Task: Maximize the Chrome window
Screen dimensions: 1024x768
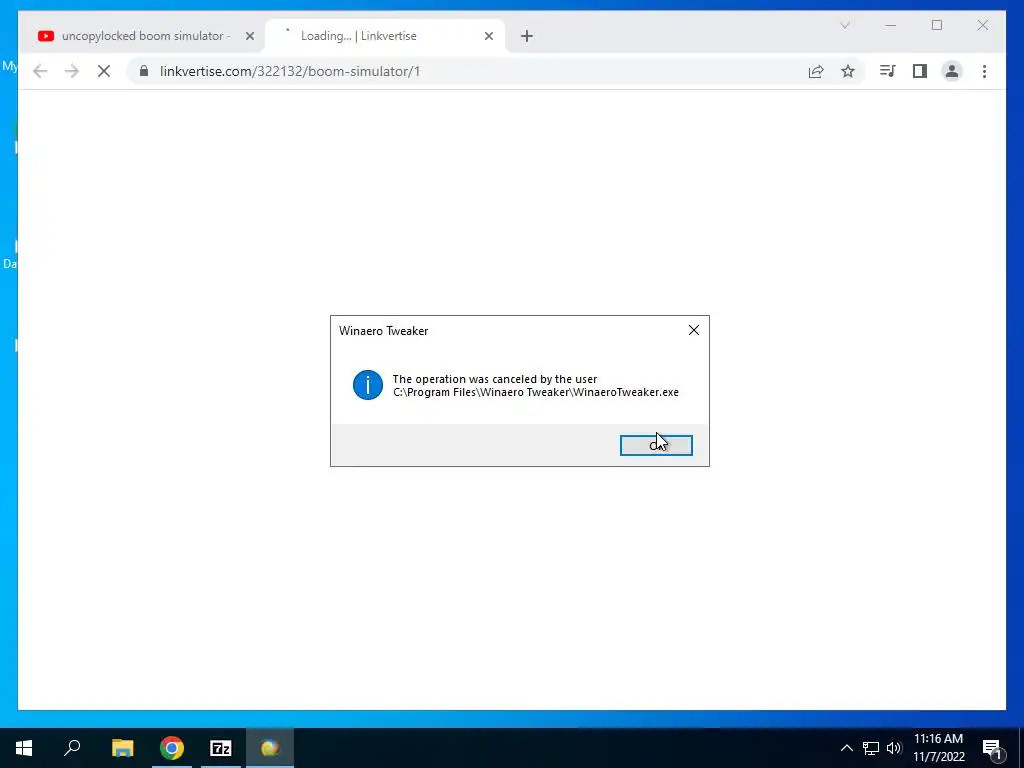Action: coord(936,25)
